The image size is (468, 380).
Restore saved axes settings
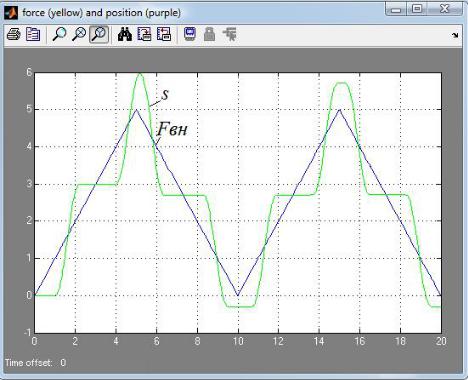pyautogui.click(x=164, y=34)
